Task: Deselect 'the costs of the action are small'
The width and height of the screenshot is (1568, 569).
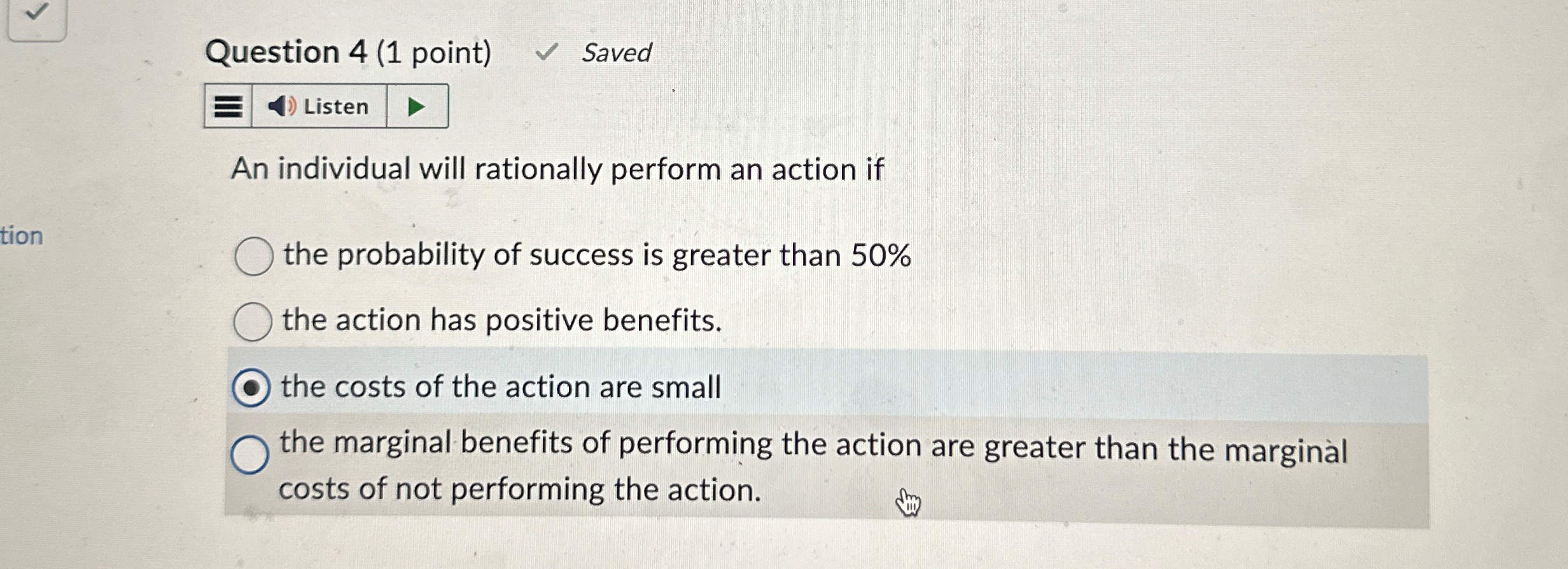Action: [x=253, y=385]
